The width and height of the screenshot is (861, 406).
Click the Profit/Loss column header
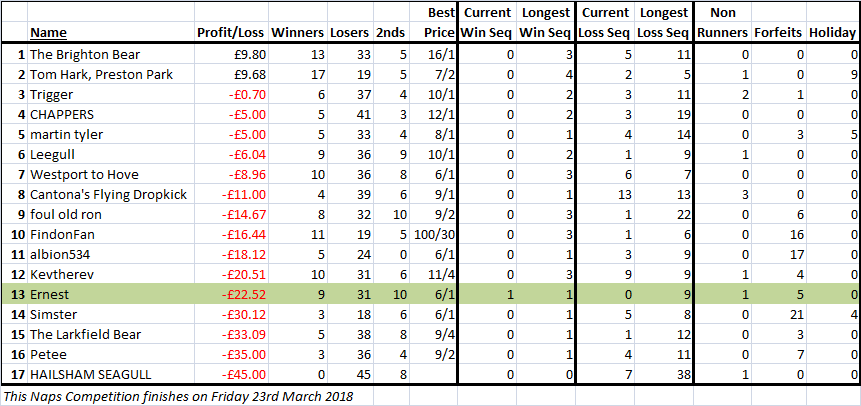click(x=231, y=33)
